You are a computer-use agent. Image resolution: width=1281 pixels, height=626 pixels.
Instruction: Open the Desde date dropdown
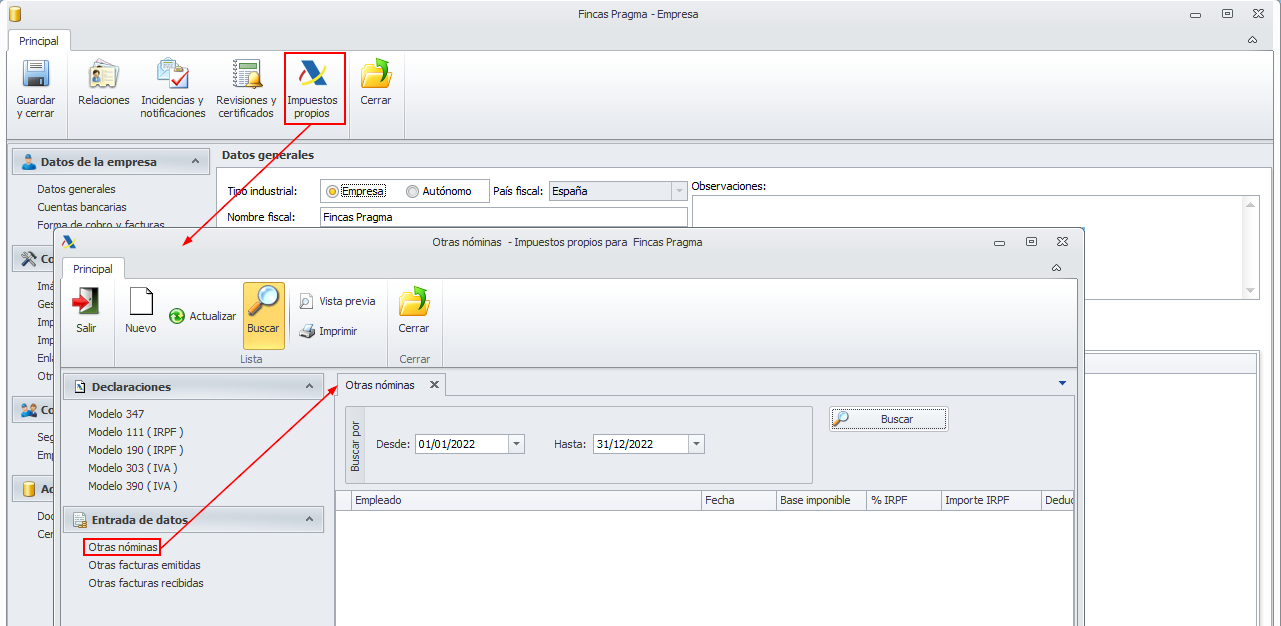point(516,444)
